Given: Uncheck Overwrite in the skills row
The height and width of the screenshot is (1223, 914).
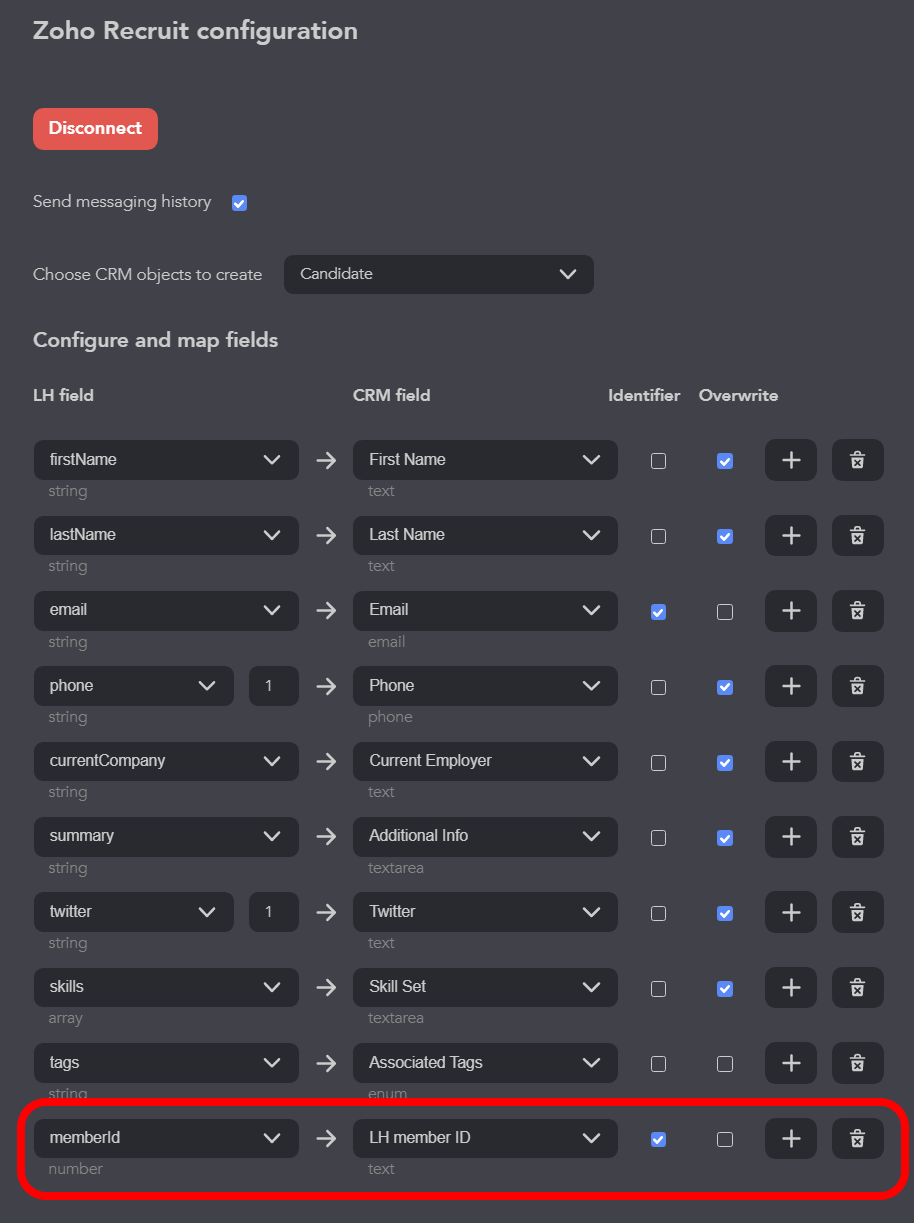Looking at the screenshot, I should tap(725, 989).
